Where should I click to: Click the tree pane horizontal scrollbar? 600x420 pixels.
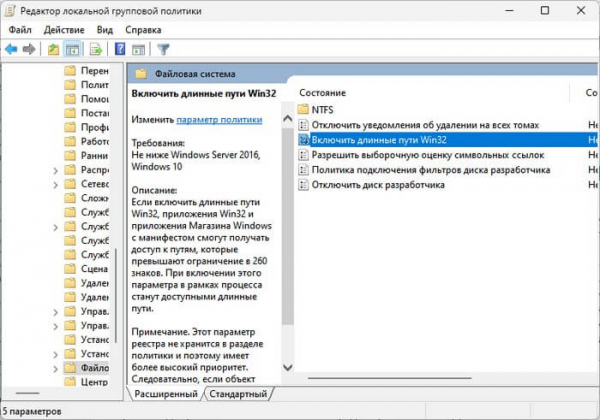click(x=27, y=393)
